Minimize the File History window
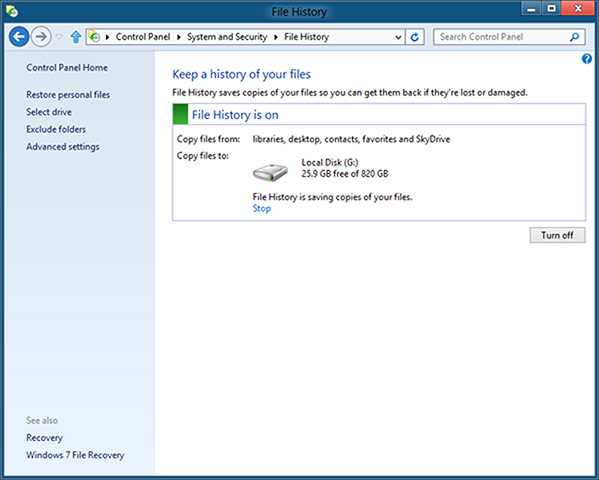Image resolution: width=599 pixels, height=480 pixels. (531, 8)
